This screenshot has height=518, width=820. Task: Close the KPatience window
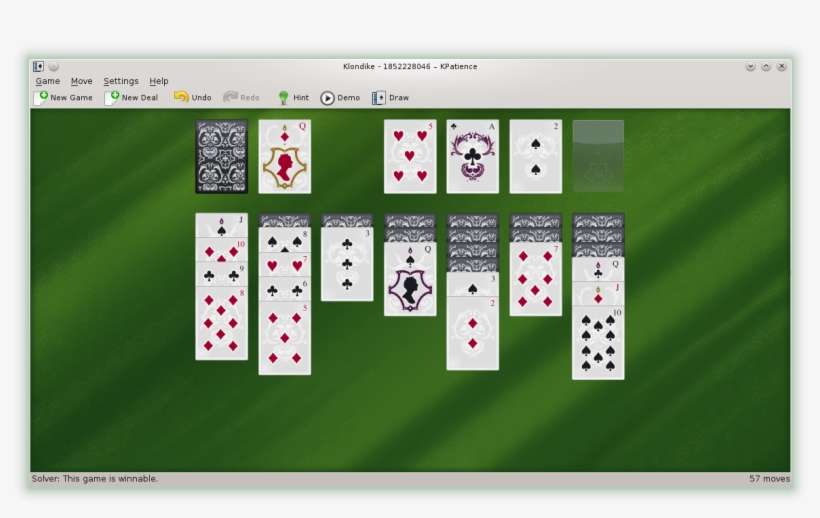(781, 67)
